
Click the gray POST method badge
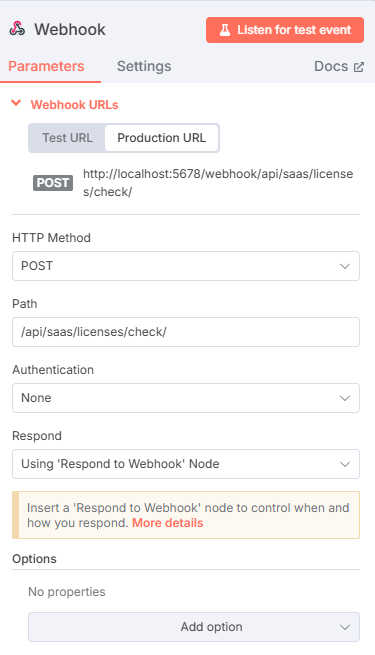click(x=53, y=183)
